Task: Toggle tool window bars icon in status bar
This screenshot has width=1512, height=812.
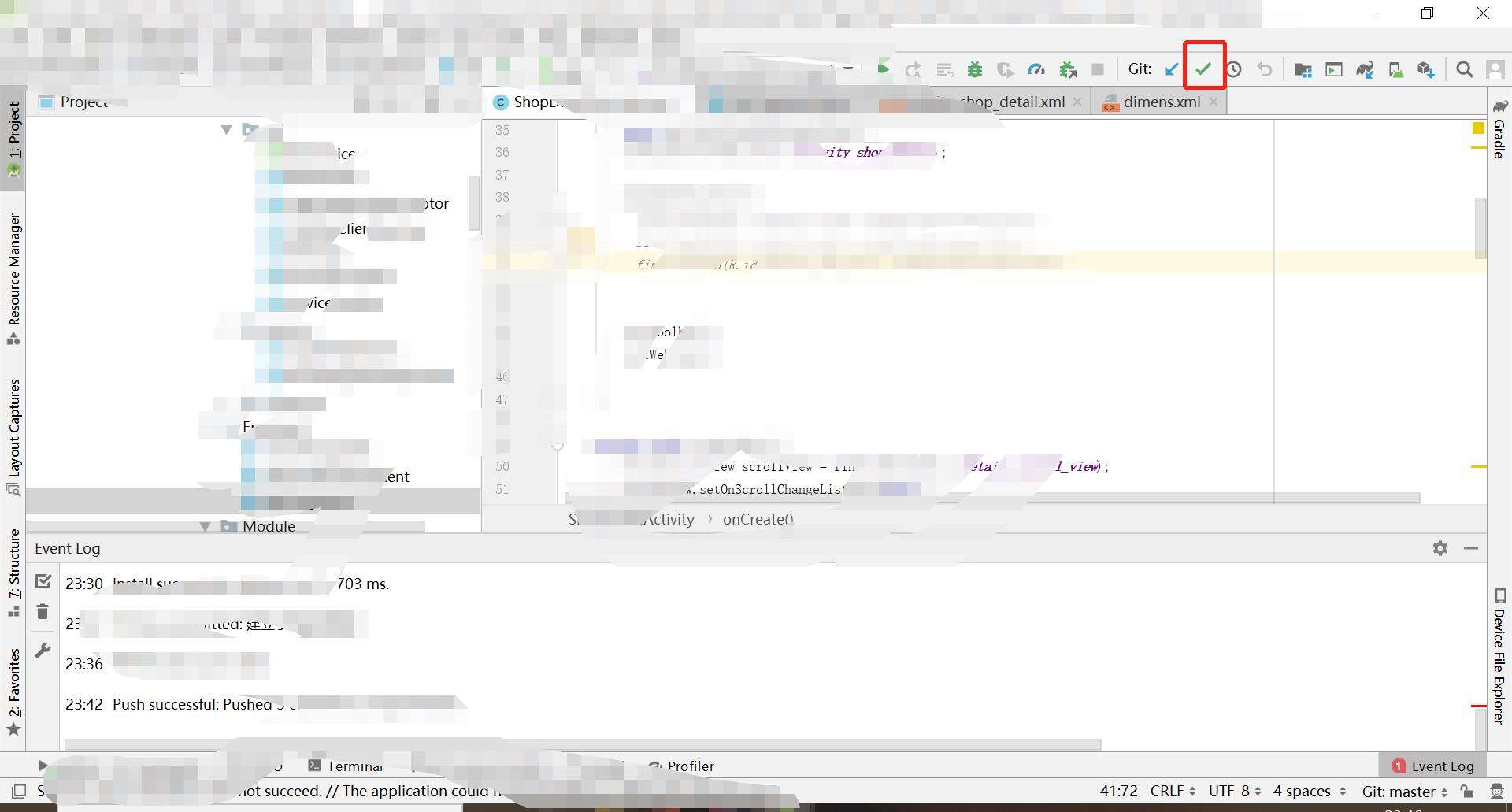Action: [19, 791]
